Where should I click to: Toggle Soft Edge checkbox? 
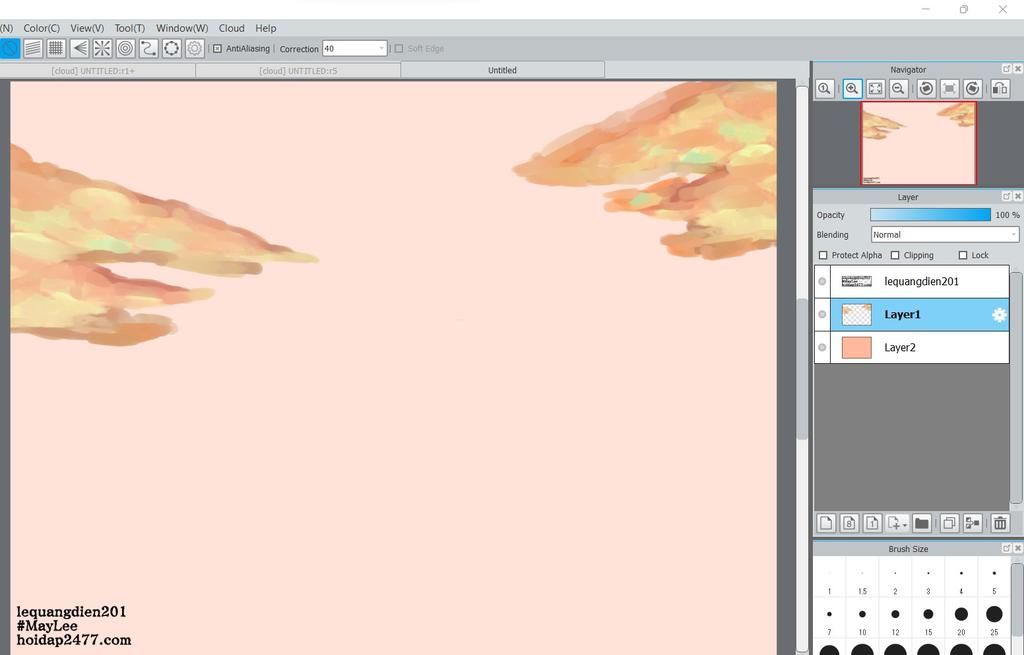coord(399,48)
